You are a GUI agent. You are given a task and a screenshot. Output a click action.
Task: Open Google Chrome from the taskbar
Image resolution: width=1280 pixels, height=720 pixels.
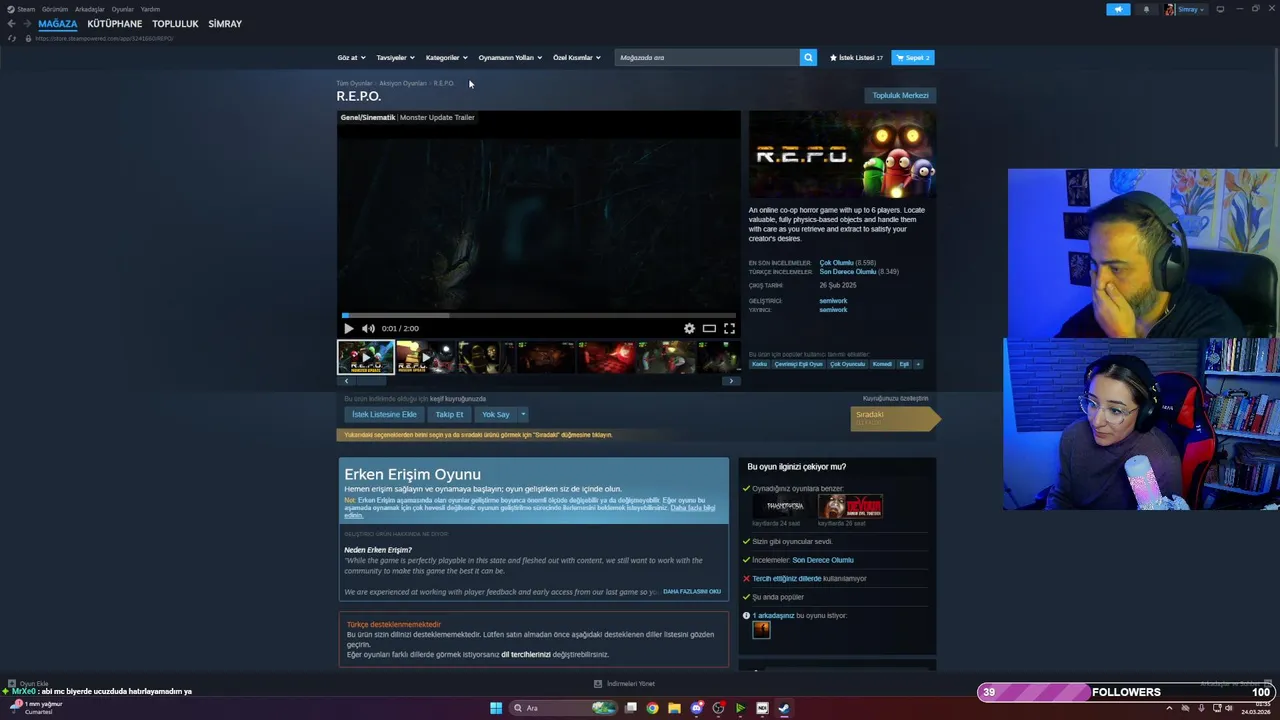pyautogui.click(x=652, y=708)
